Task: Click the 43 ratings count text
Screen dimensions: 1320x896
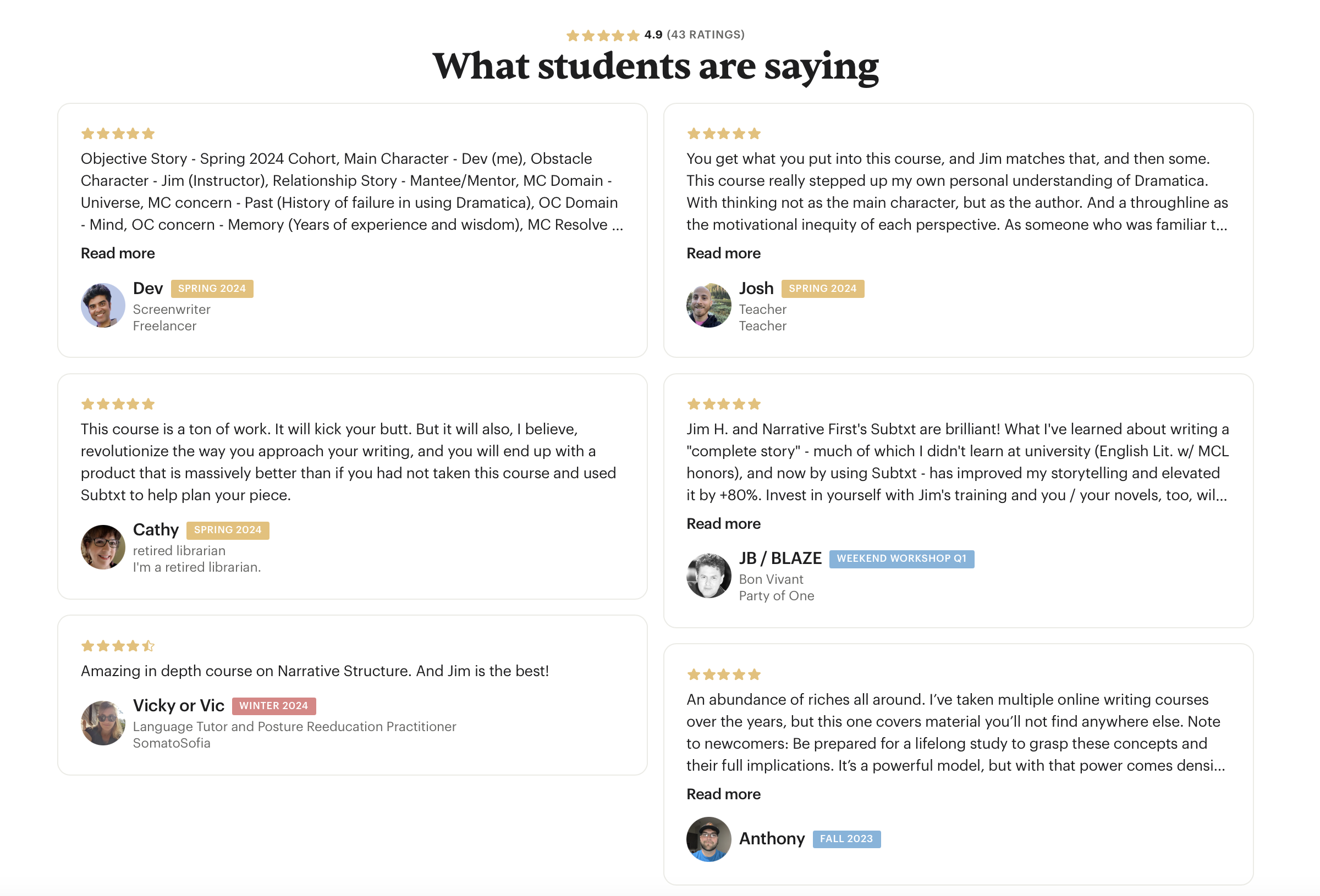Action: pyautogui.click(x=705, y=35)
